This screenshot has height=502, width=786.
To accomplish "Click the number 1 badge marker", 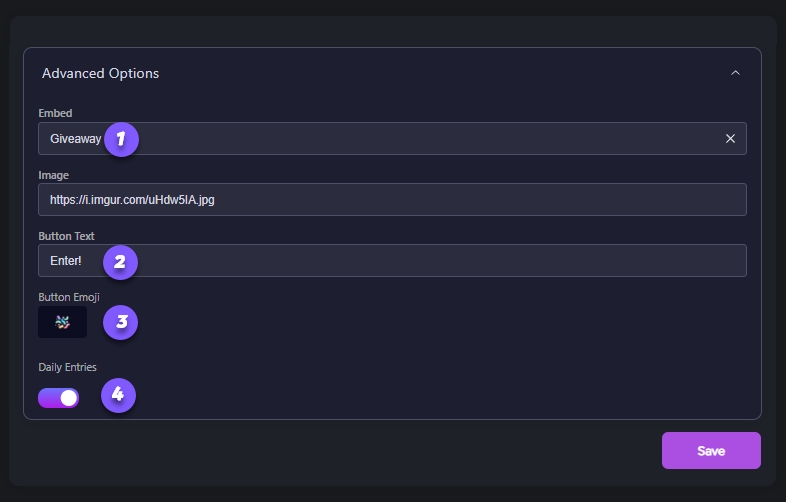I will point(121,139).
